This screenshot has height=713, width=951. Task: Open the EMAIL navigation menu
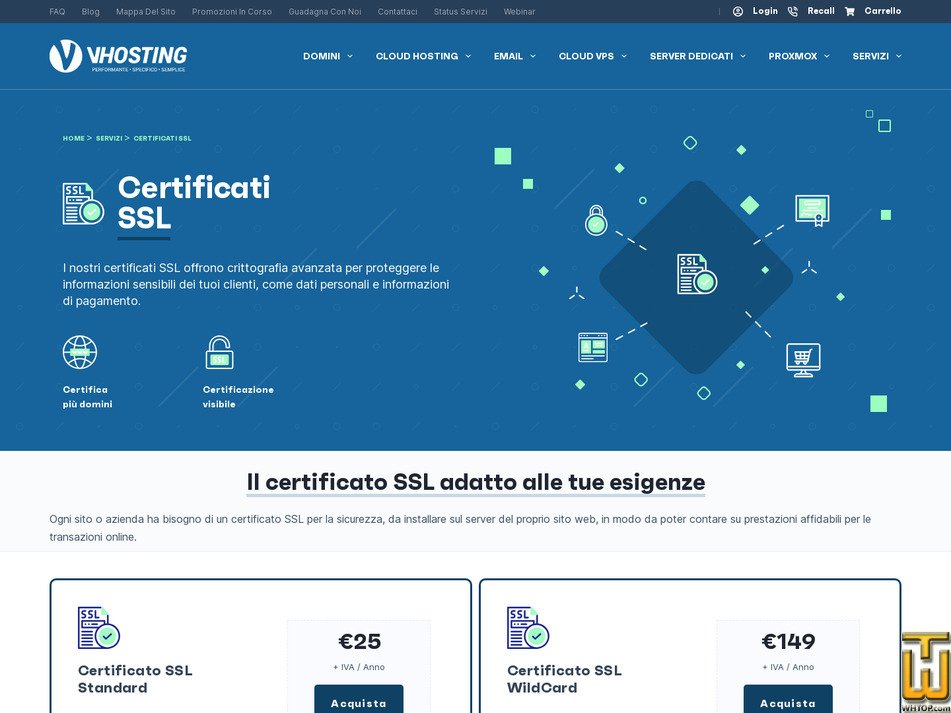point(514,56)
